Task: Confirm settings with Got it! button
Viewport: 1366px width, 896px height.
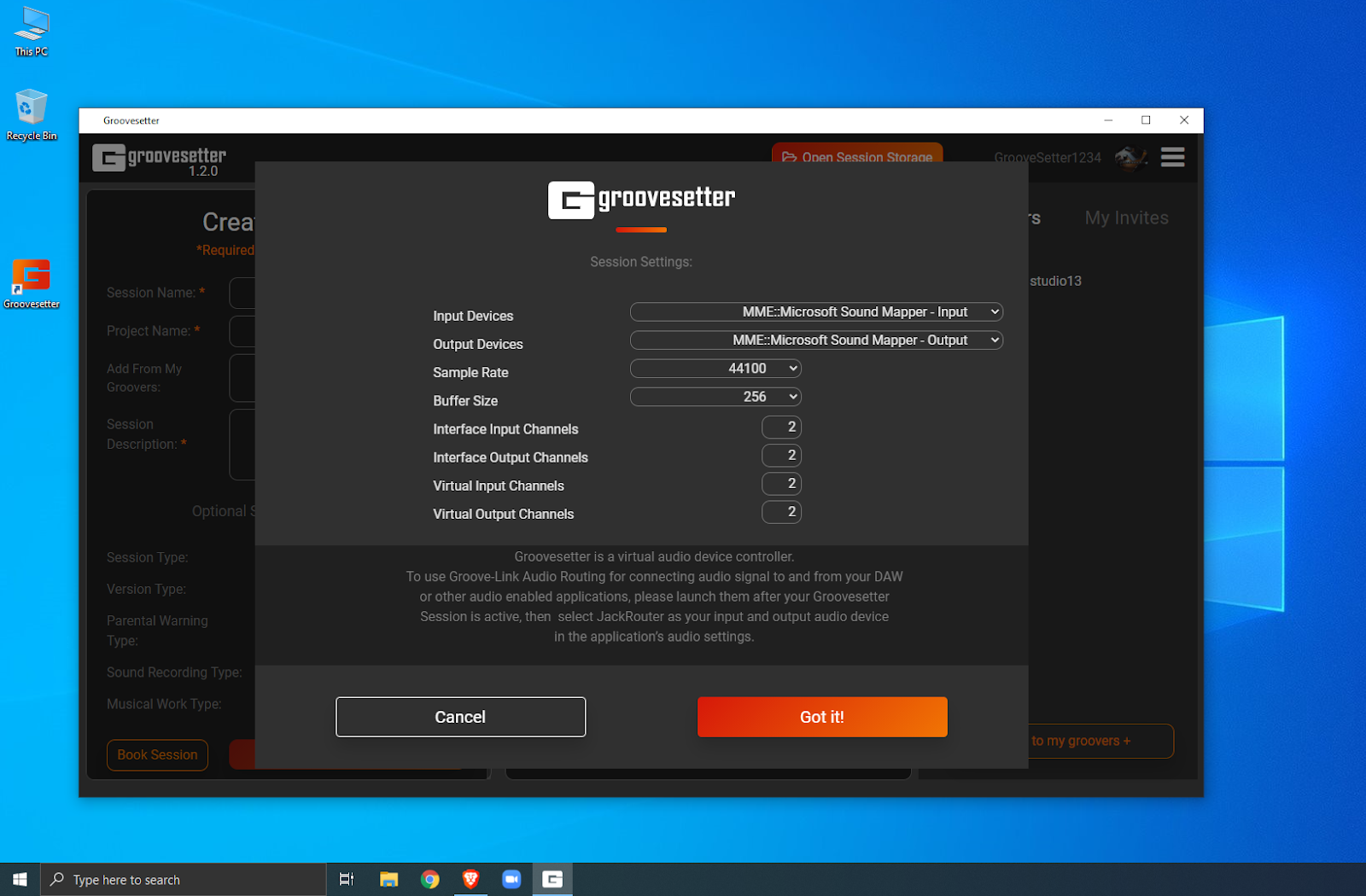Action: (822, 717)
